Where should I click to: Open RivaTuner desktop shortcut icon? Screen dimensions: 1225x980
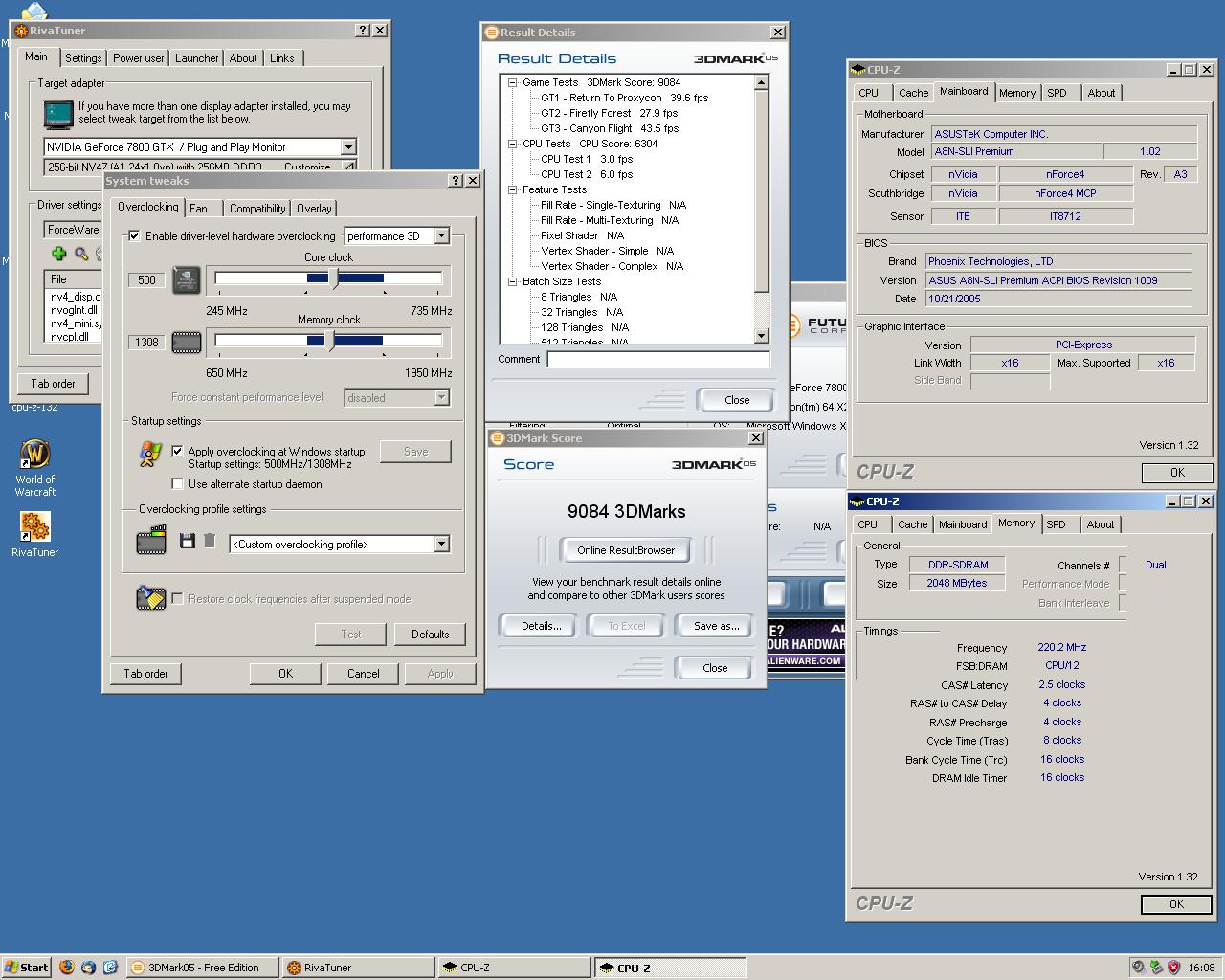[34, 535]
